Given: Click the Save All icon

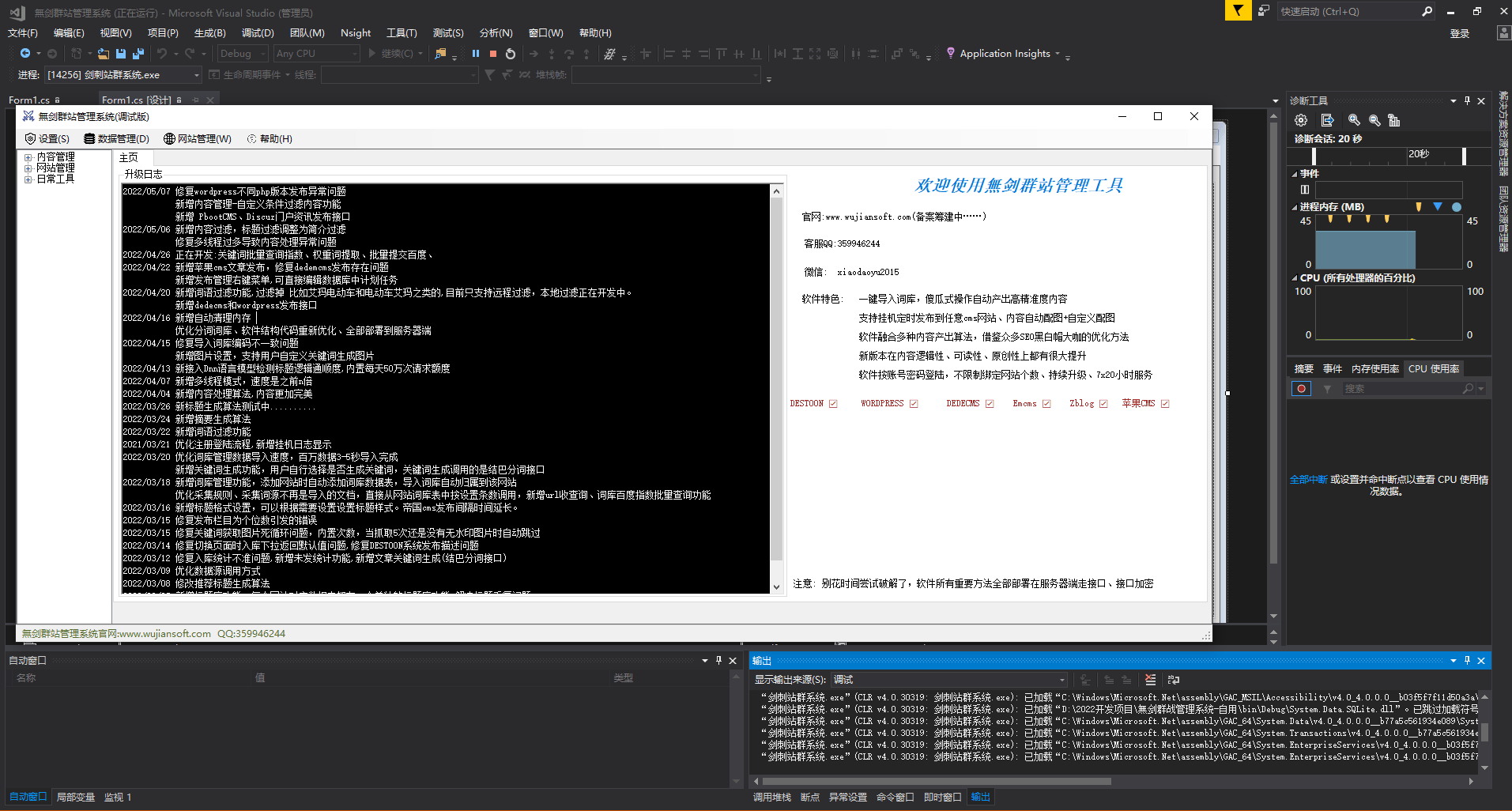Looking at the screenshot, I should 138,54.
